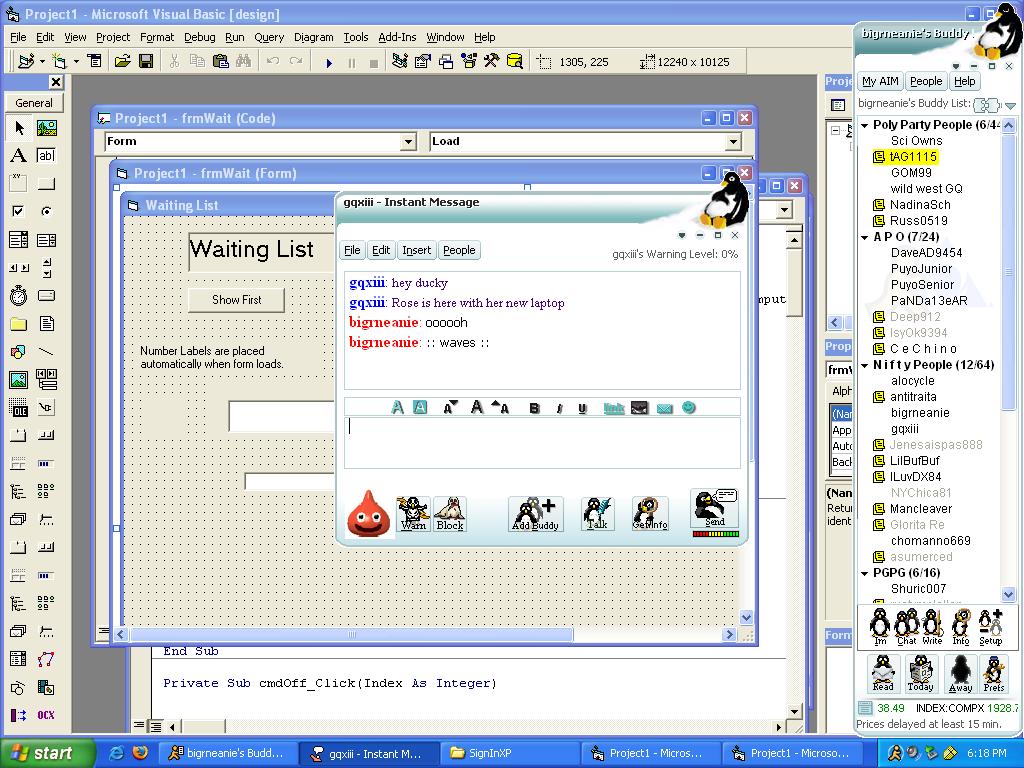Screen dimensions: 1024x768
Task: Select the Label tool in toolbox
Action: point(18,155)
